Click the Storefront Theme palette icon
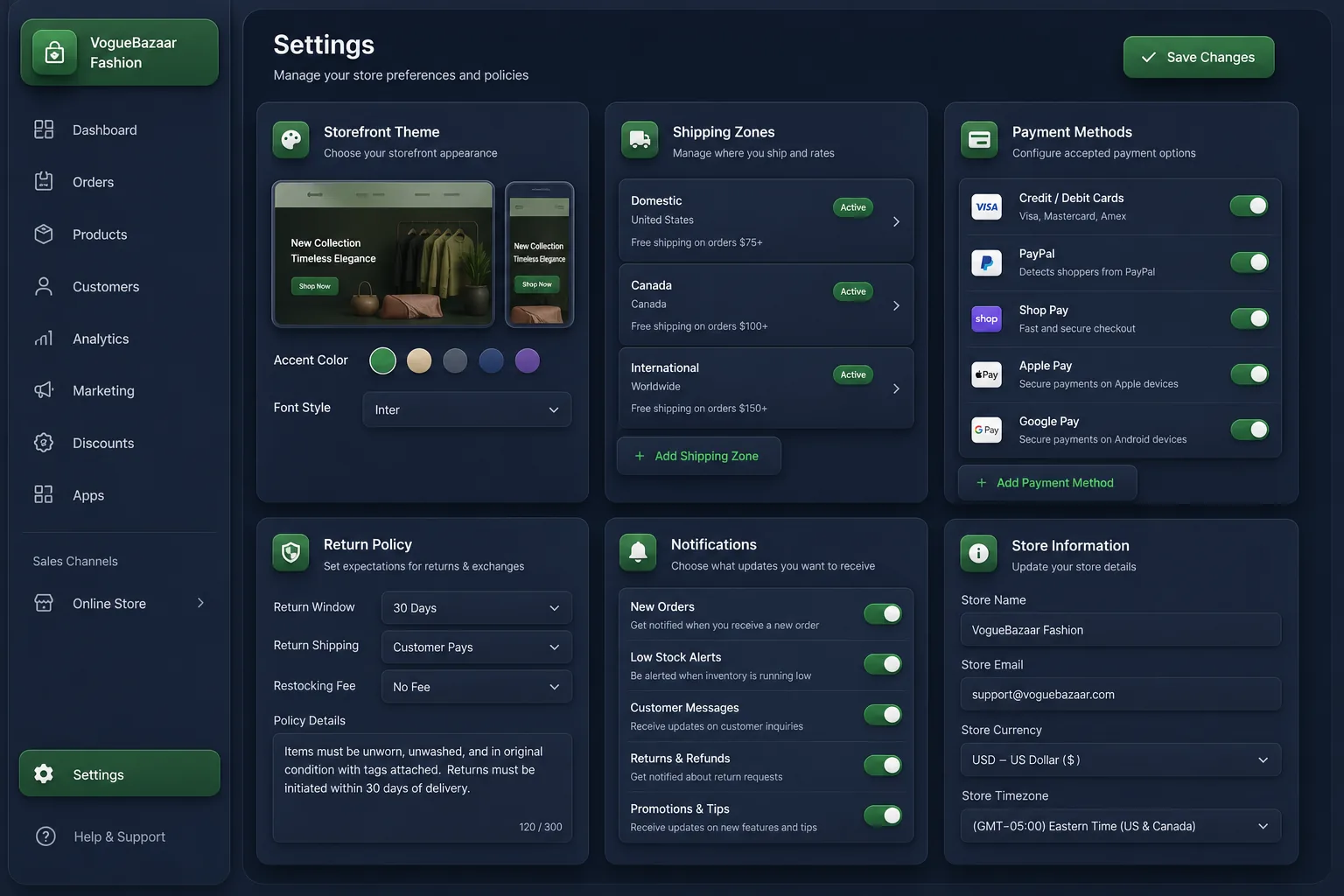Viewport: 1344px width, 896px height. [x=291, y=140]
